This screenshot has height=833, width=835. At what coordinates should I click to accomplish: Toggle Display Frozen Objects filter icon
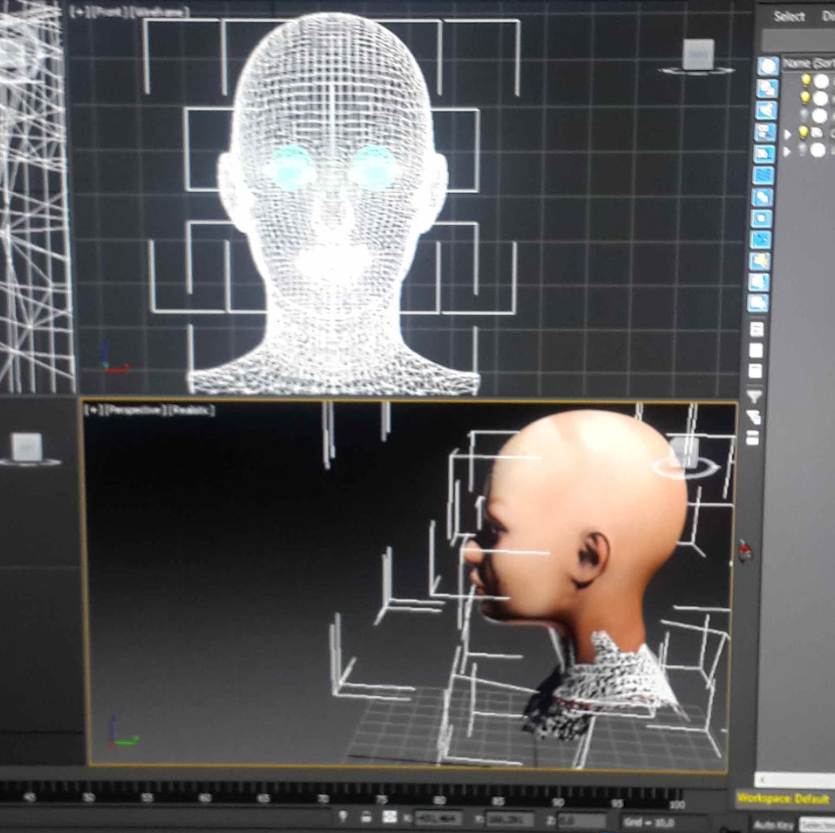759,282
